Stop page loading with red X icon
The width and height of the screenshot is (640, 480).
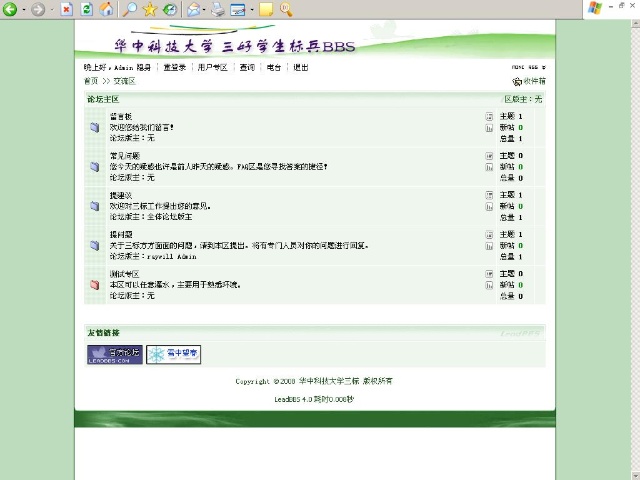(x=67, y=9)
